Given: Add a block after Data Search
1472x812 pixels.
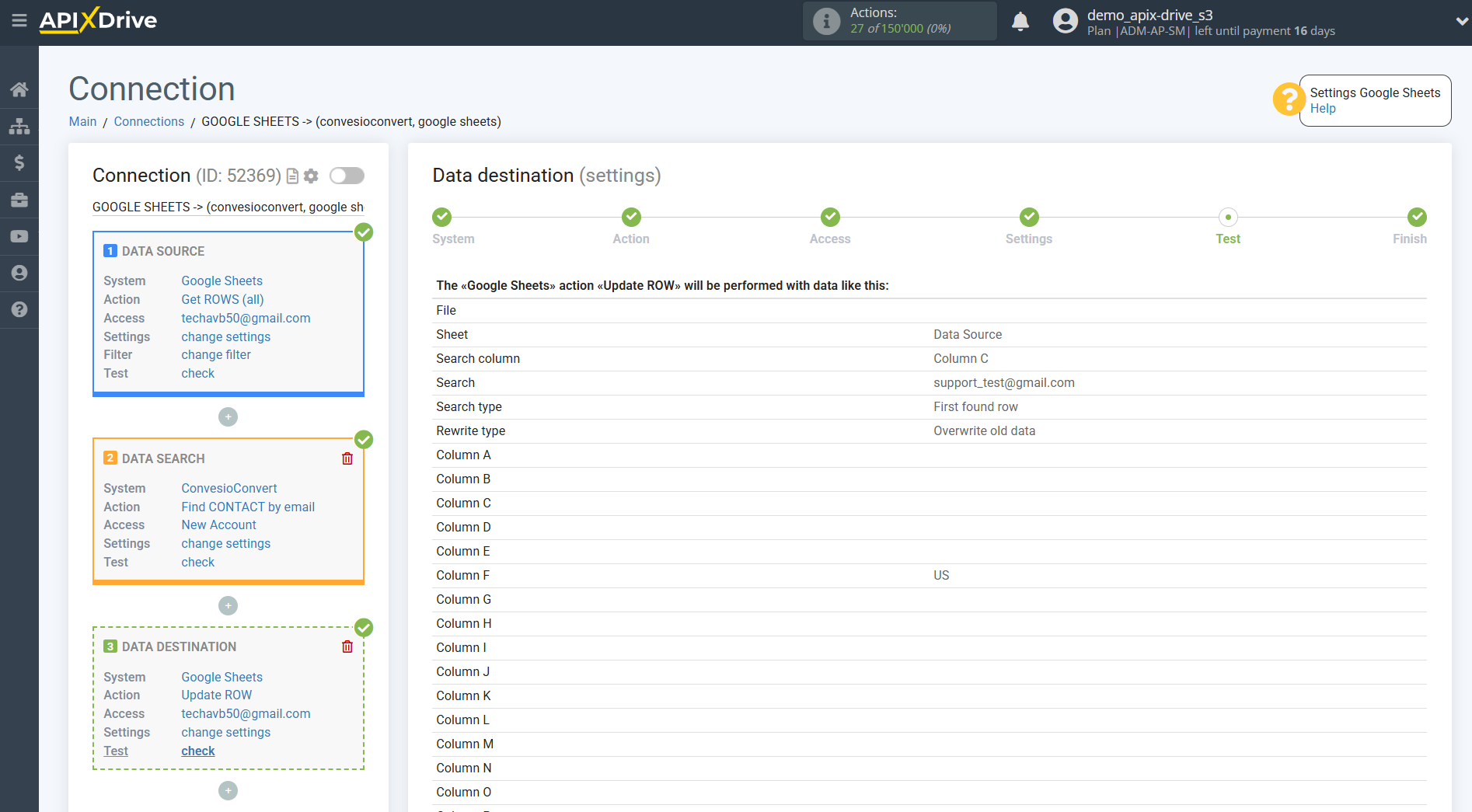Looking at the screenshot, I should (228, 606).
